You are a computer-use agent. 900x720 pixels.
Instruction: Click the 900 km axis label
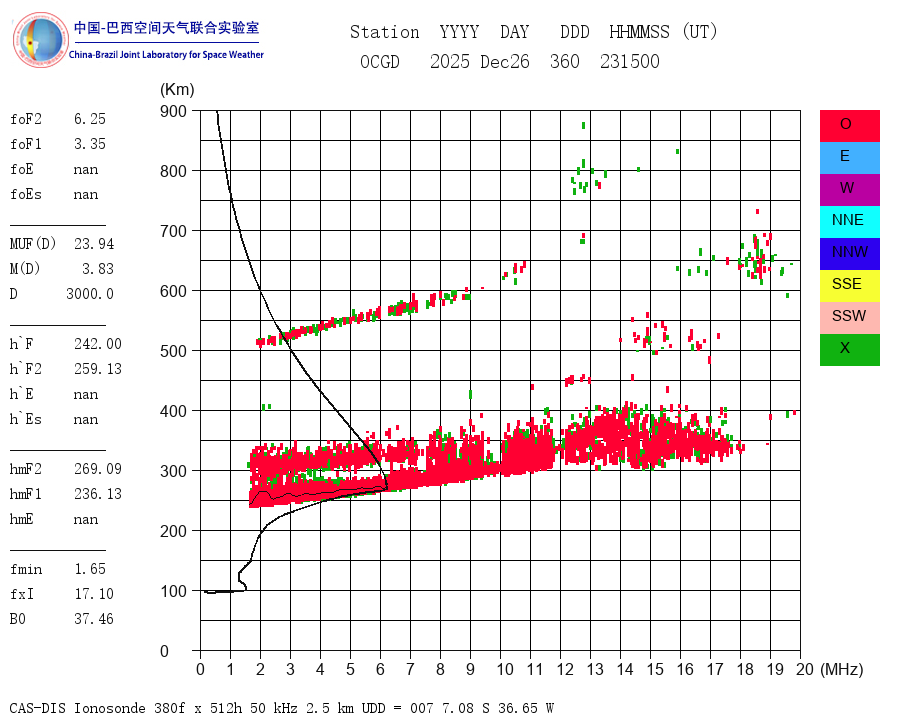[x=173, y=111]
